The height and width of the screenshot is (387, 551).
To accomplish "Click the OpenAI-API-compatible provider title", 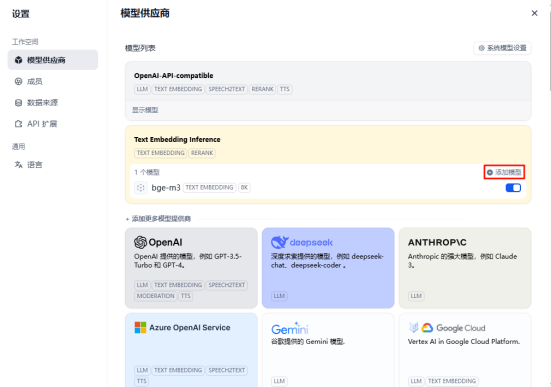I will 174,76.
